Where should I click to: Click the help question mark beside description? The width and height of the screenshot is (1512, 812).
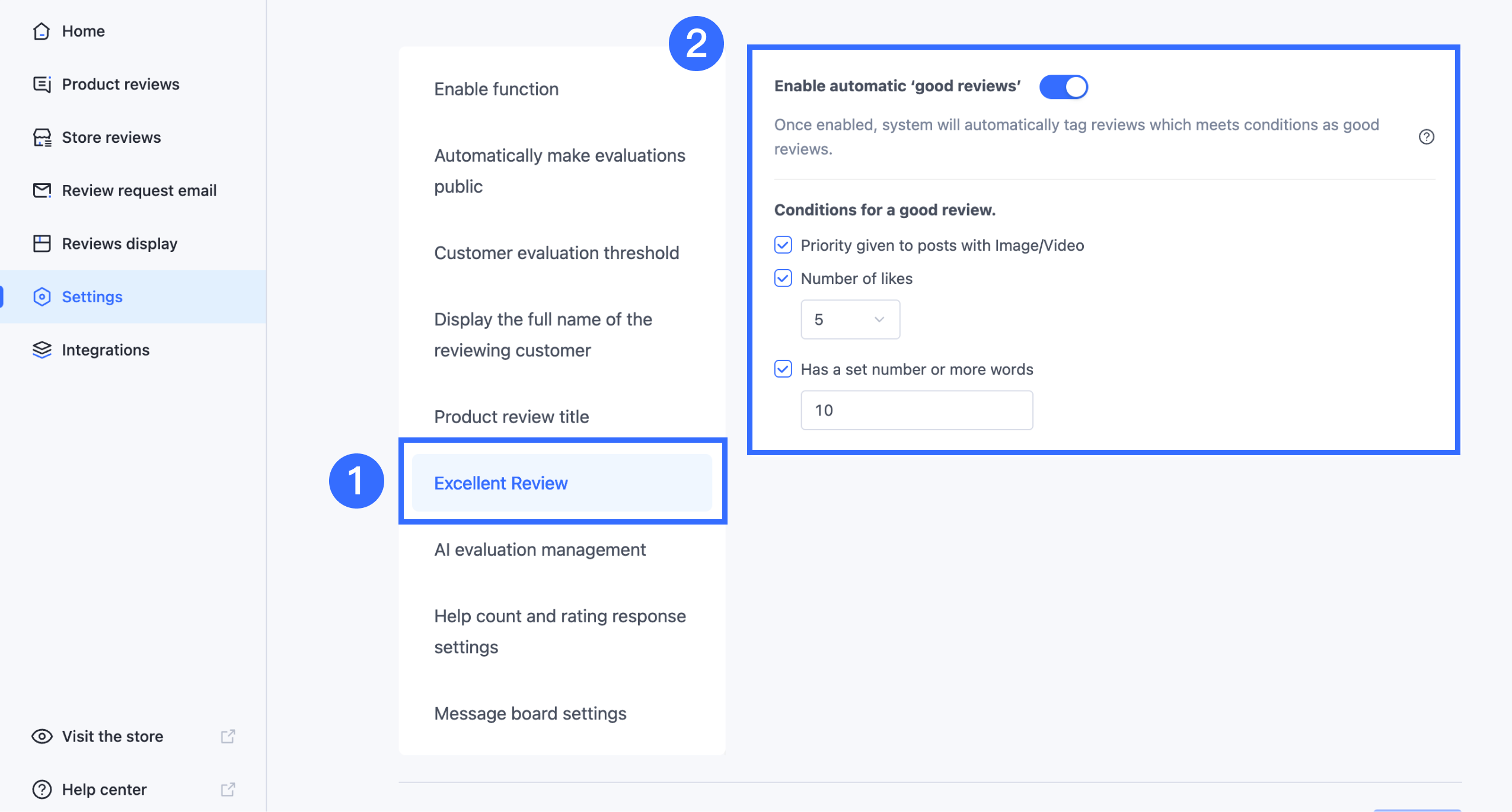(x=1426, y=137)
